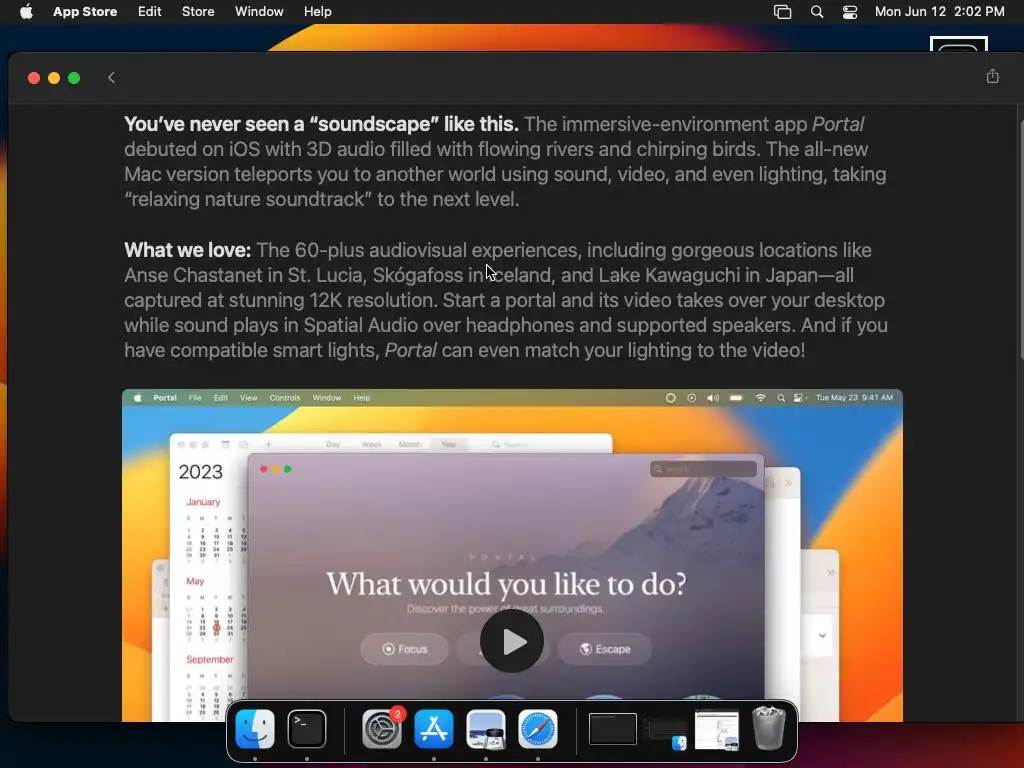Open the share button in window toolbar
Screen dimensions: 1024x768
pyautogui.click(x=992, y=76)
